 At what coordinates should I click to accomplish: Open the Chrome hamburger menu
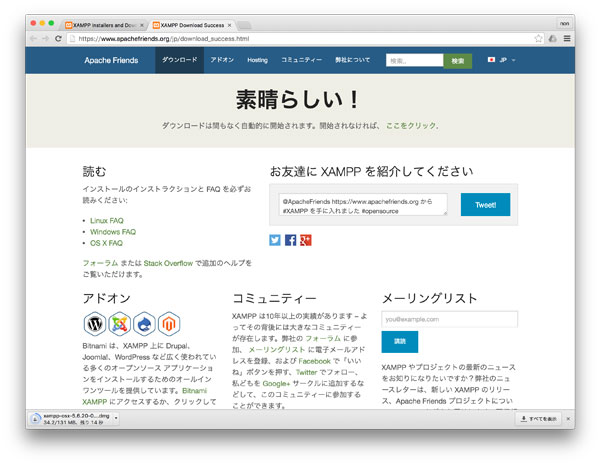click(x=567, y=38)
